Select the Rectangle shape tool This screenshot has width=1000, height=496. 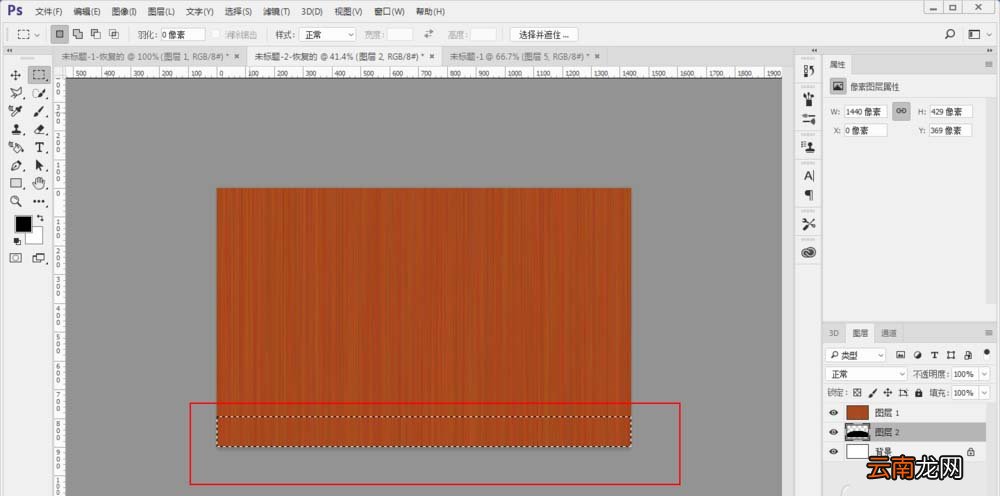pyautogui.click(x=16, y=184)
